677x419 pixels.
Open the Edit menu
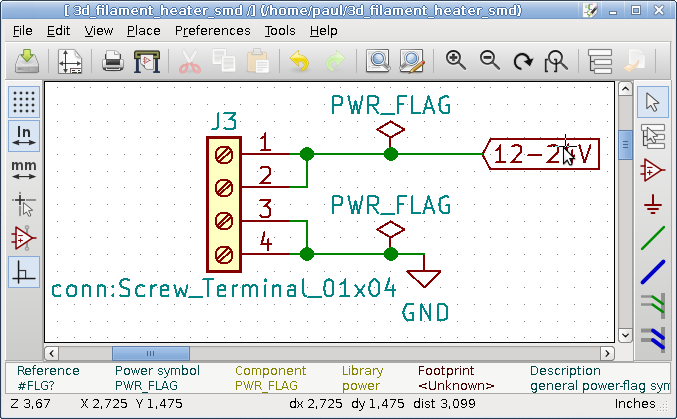(x=58, y=31)
